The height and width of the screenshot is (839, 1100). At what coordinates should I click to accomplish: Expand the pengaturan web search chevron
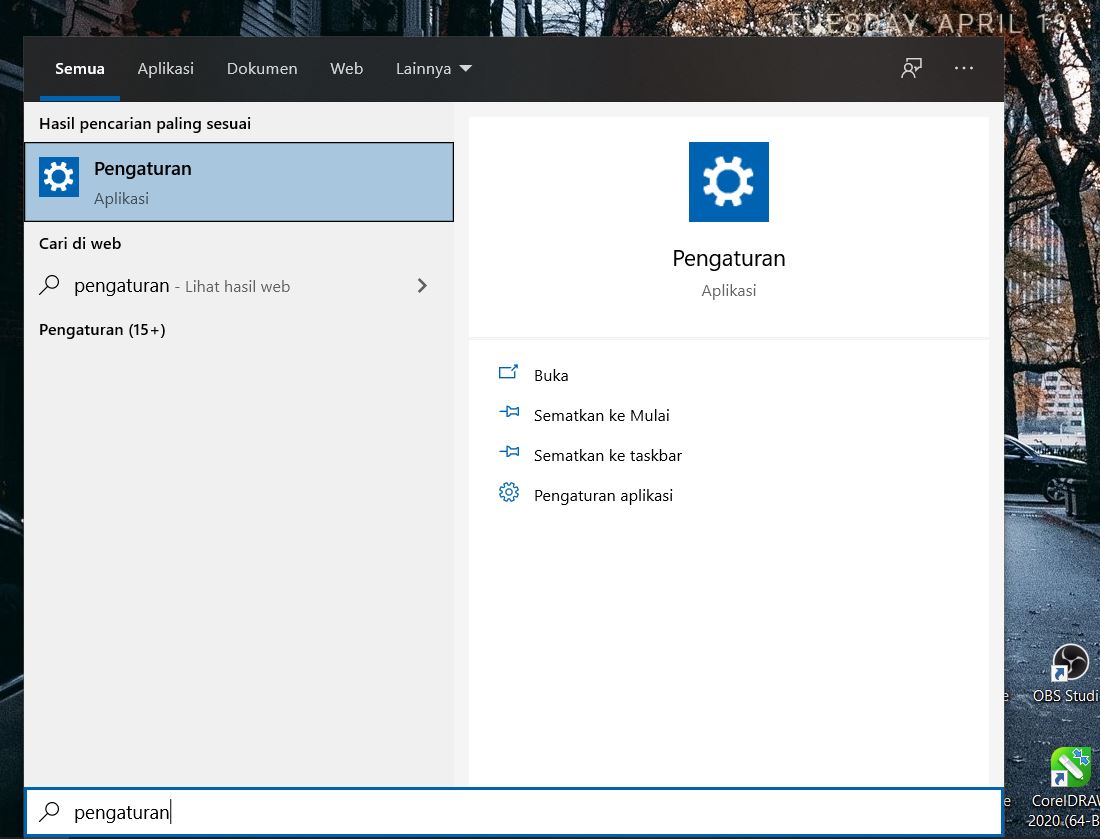(x=422, y=286)
